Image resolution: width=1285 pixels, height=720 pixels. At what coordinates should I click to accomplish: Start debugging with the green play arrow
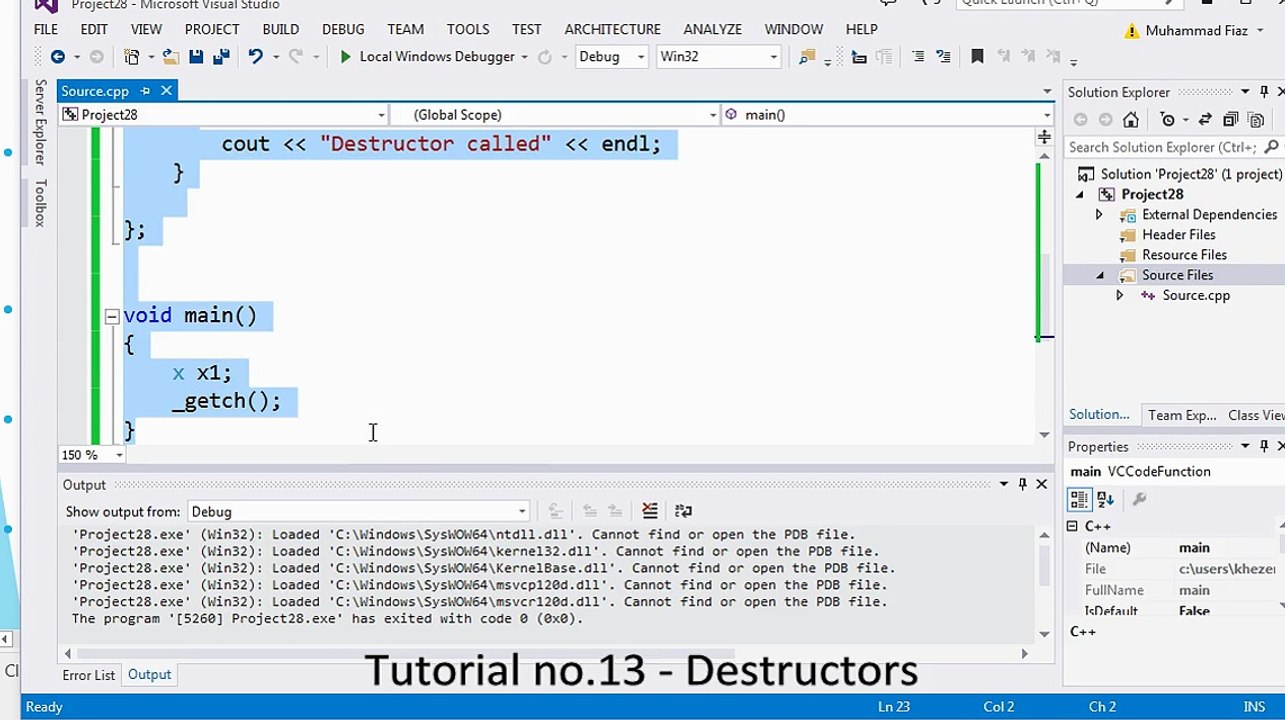(345, 57)
